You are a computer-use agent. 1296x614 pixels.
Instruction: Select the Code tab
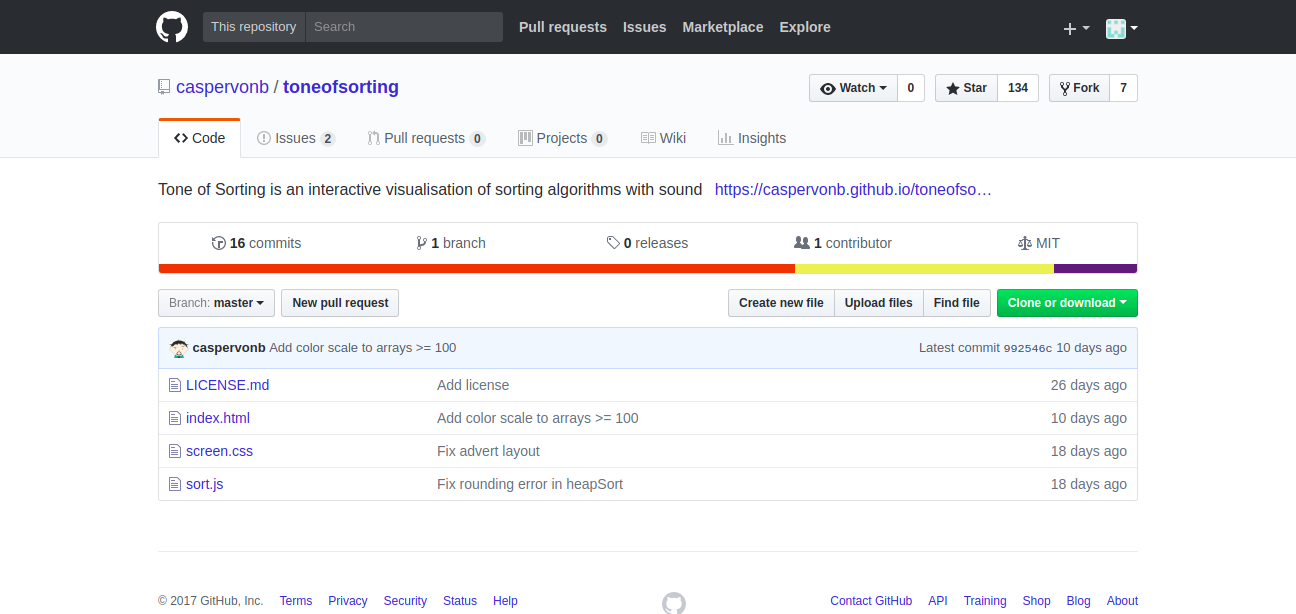[200, 138]
